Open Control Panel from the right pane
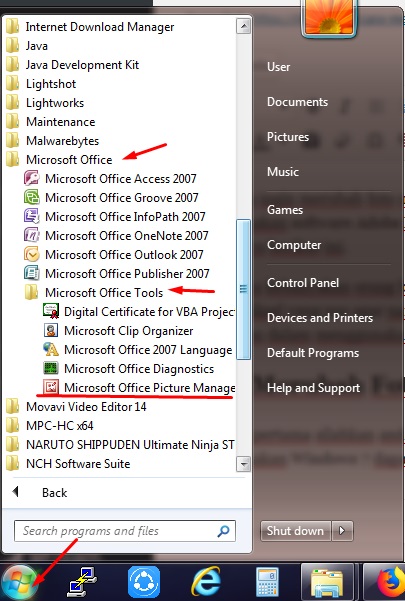405x601 pixels. [x=303, y=283]
